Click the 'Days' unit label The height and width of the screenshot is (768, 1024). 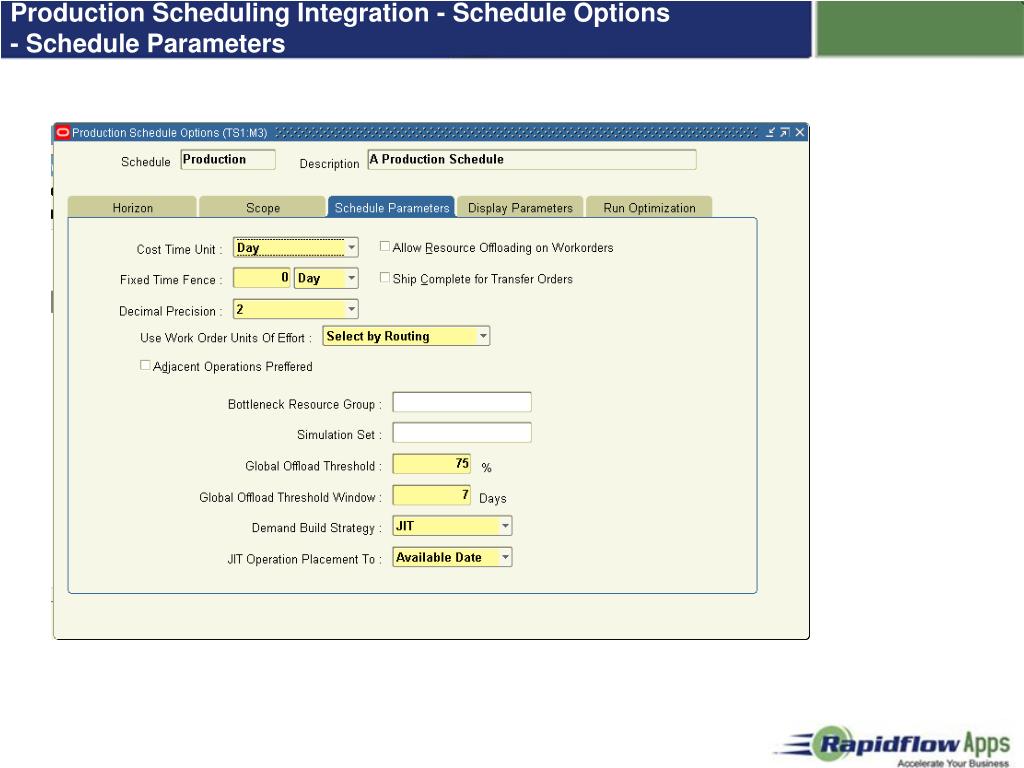pyautogui.click(x=492, y=498)
